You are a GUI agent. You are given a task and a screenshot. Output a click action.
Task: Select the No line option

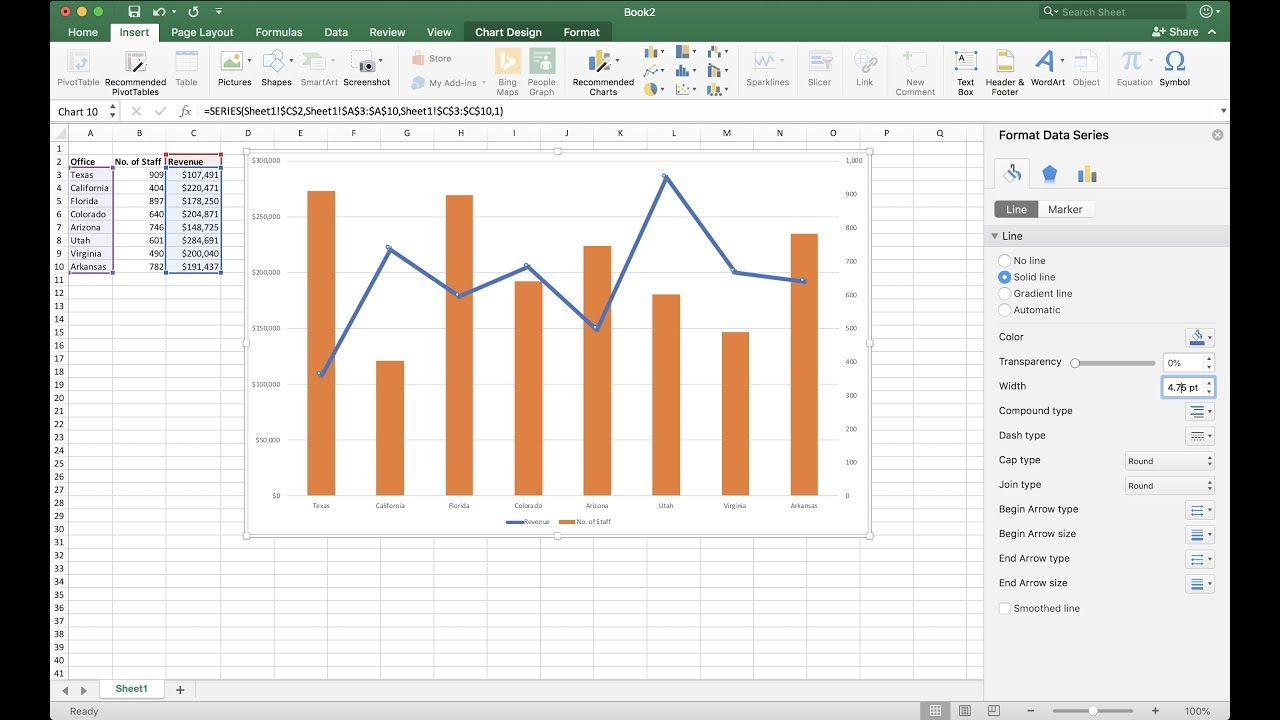click(x=1004, y=260)
